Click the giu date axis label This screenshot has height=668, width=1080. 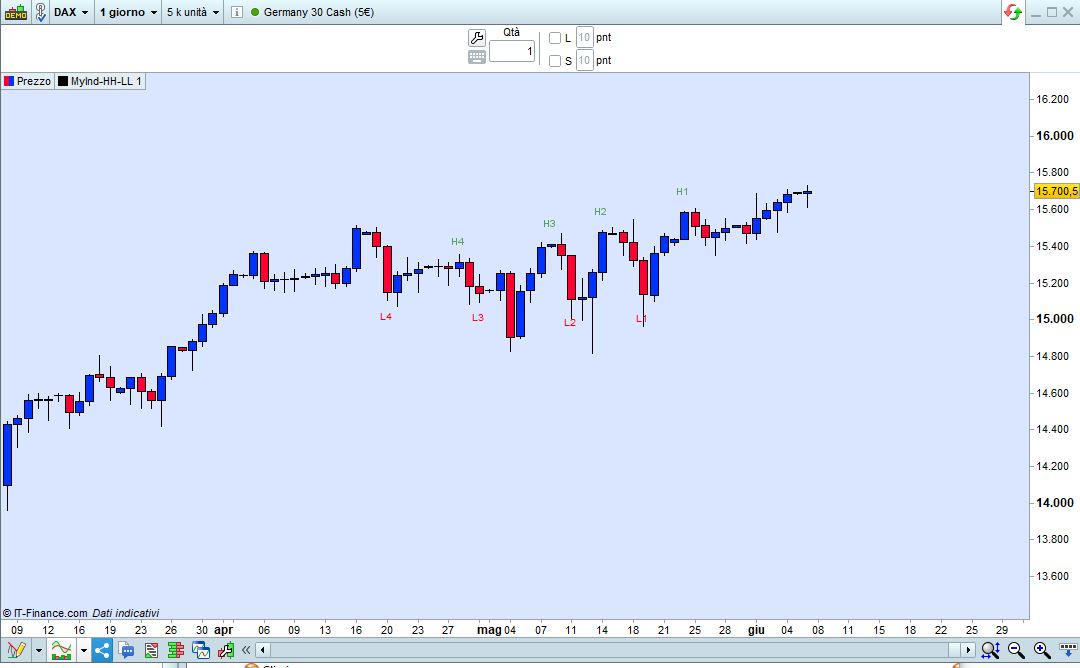click(756, 629)
